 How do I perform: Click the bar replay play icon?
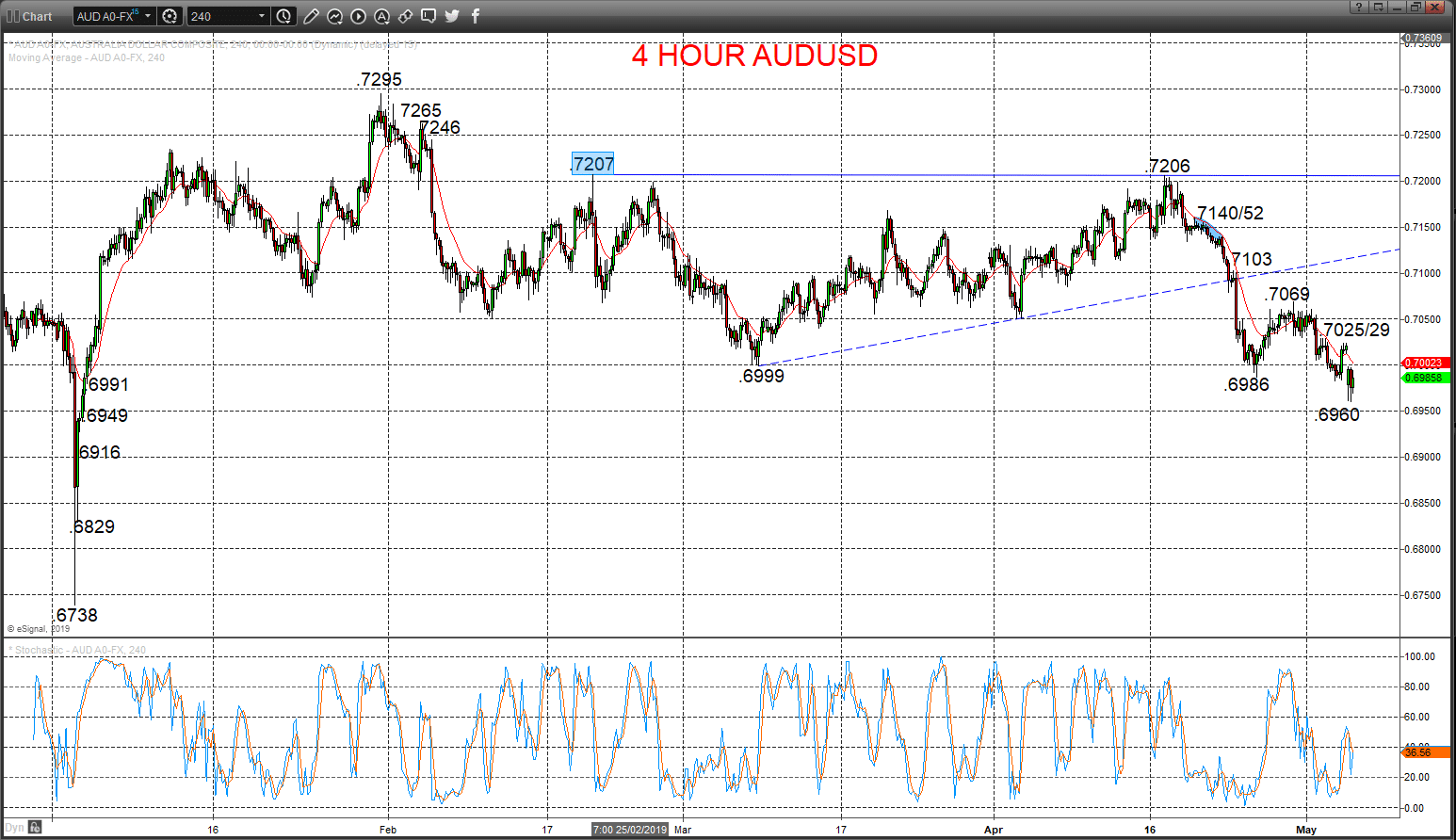(358, 16)
